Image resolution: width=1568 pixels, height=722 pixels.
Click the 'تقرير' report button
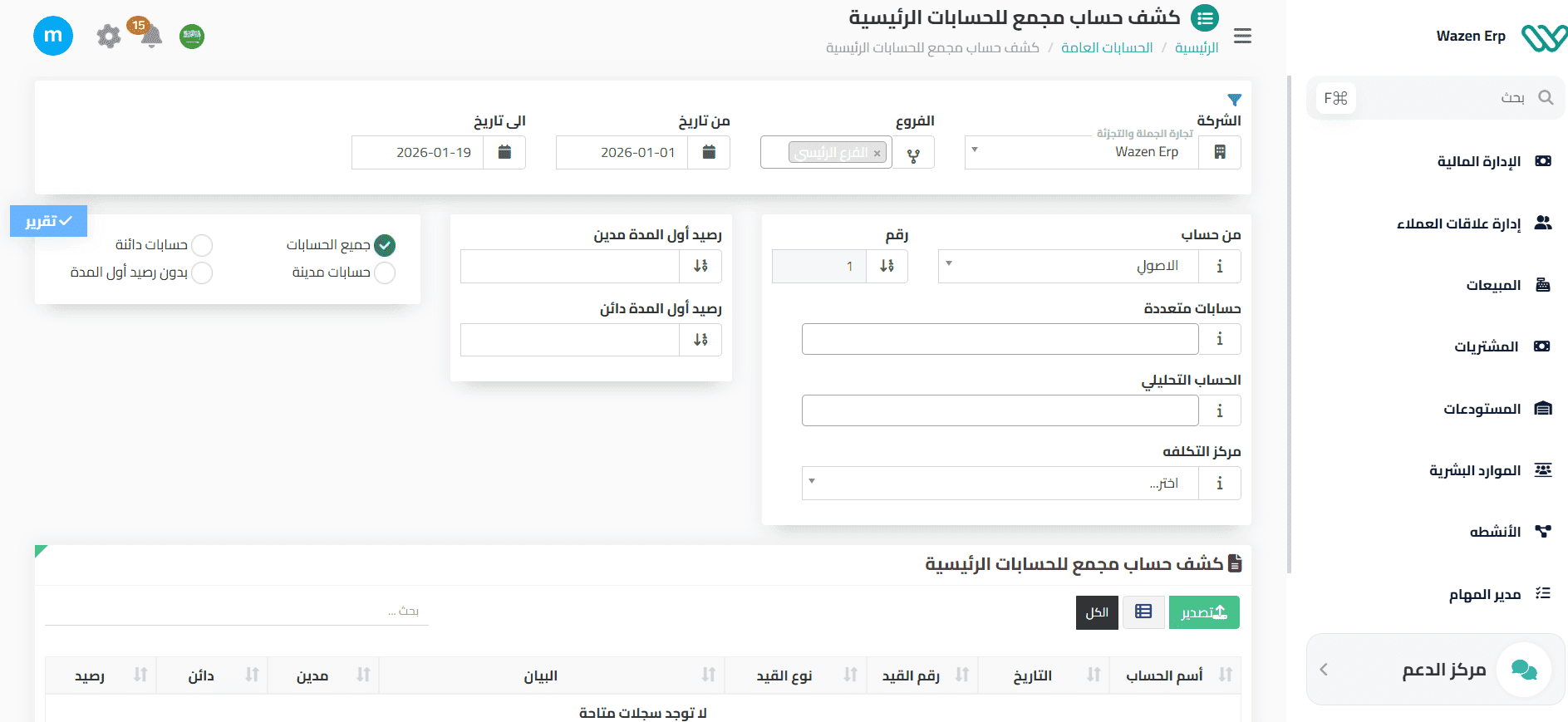coord(49,221)
